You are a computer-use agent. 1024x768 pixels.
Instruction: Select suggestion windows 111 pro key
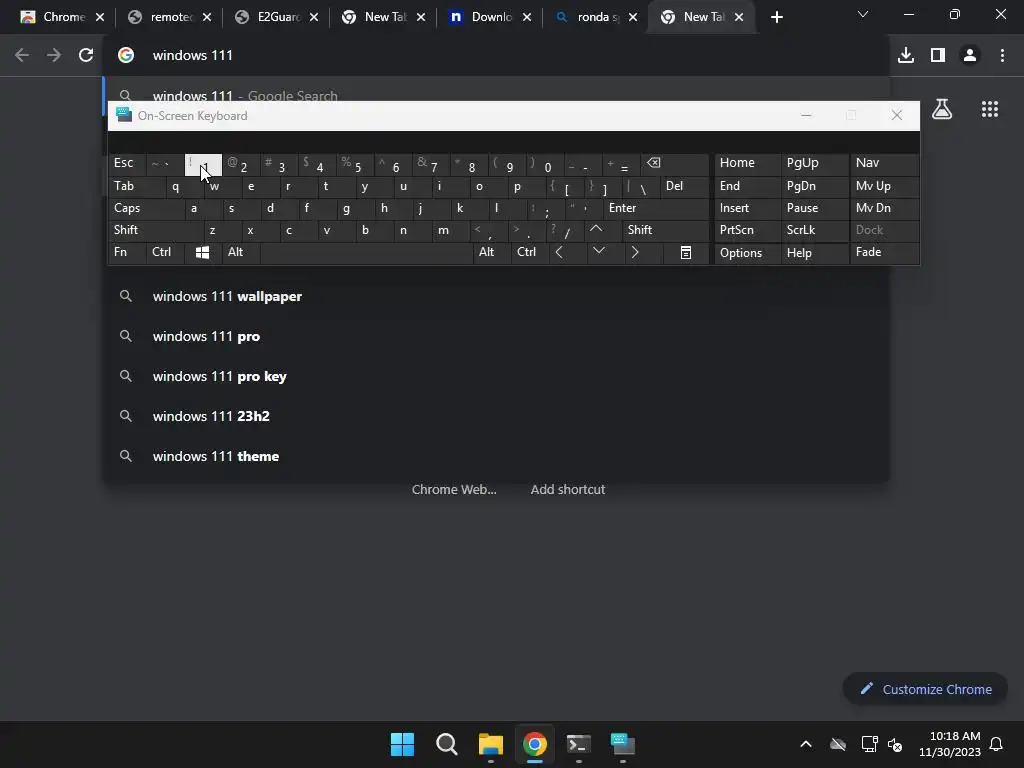tap(496, 376)
